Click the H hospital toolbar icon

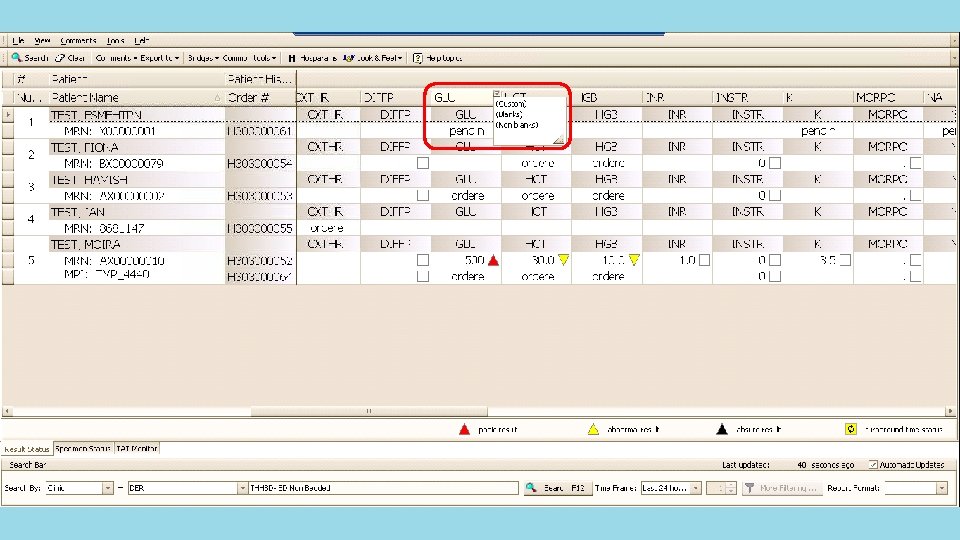pyautogui.click(x=291, y=58)
